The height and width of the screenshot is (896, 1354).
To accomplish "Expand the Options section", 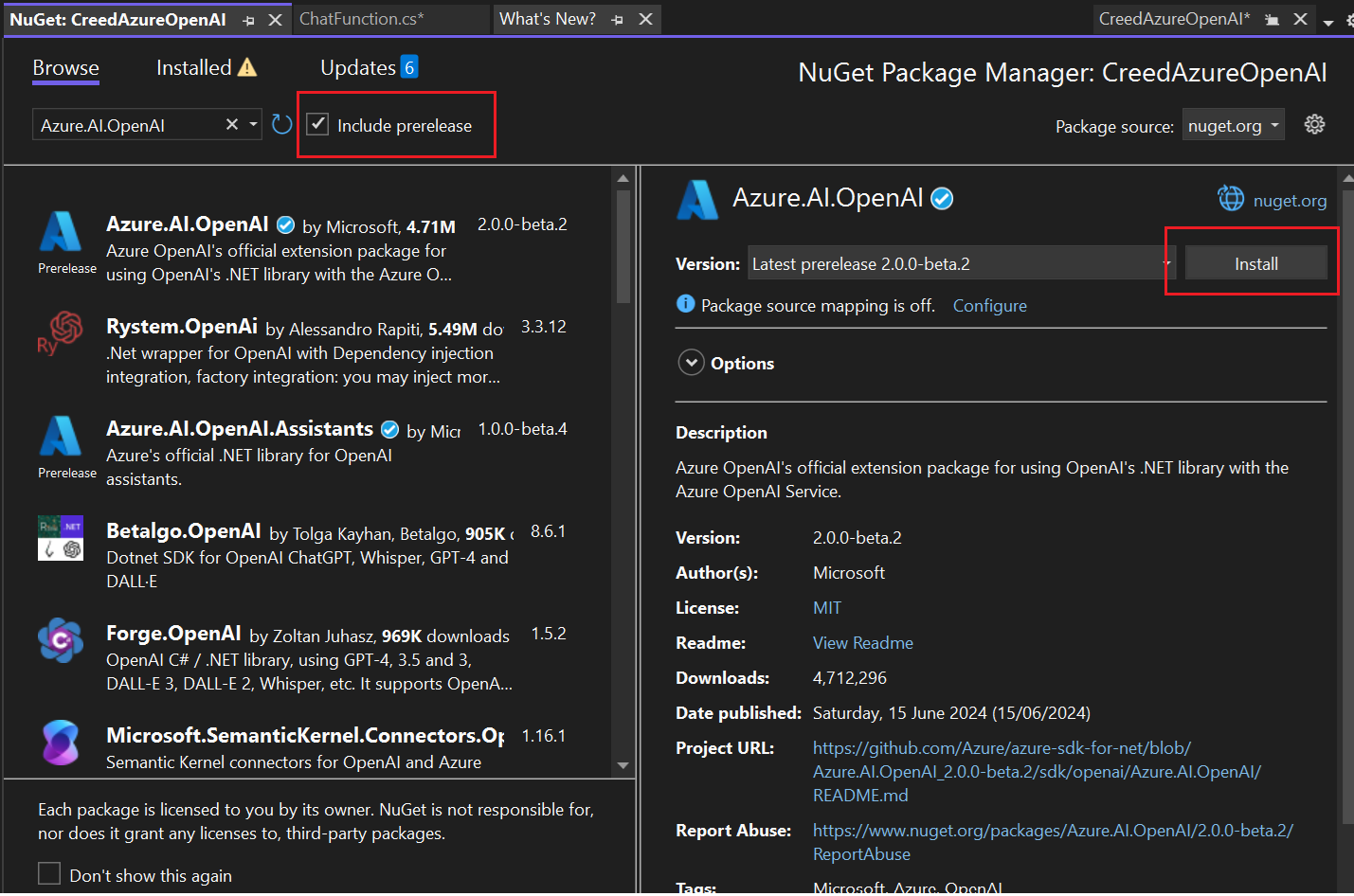I will [692, 363].
